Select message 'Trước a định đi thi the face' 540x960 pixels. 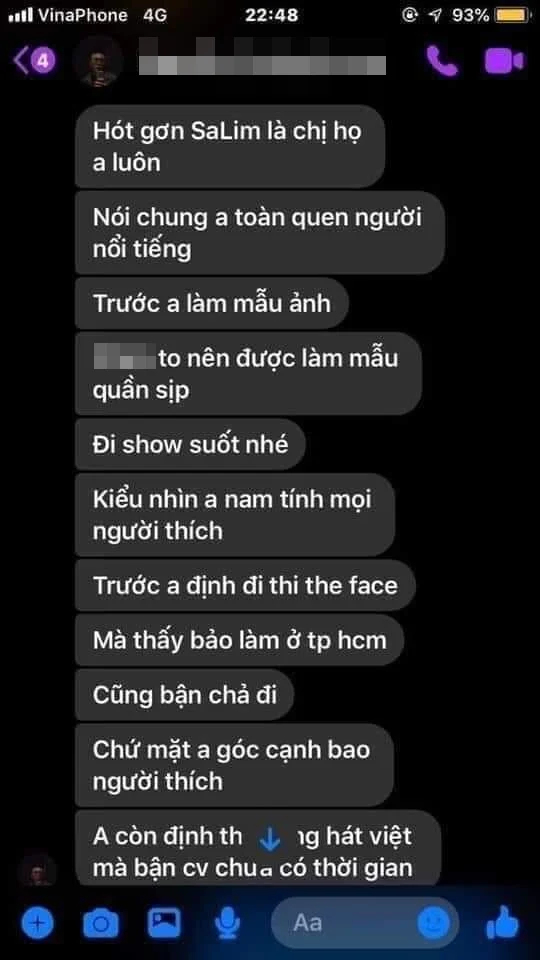coord(246,585)
